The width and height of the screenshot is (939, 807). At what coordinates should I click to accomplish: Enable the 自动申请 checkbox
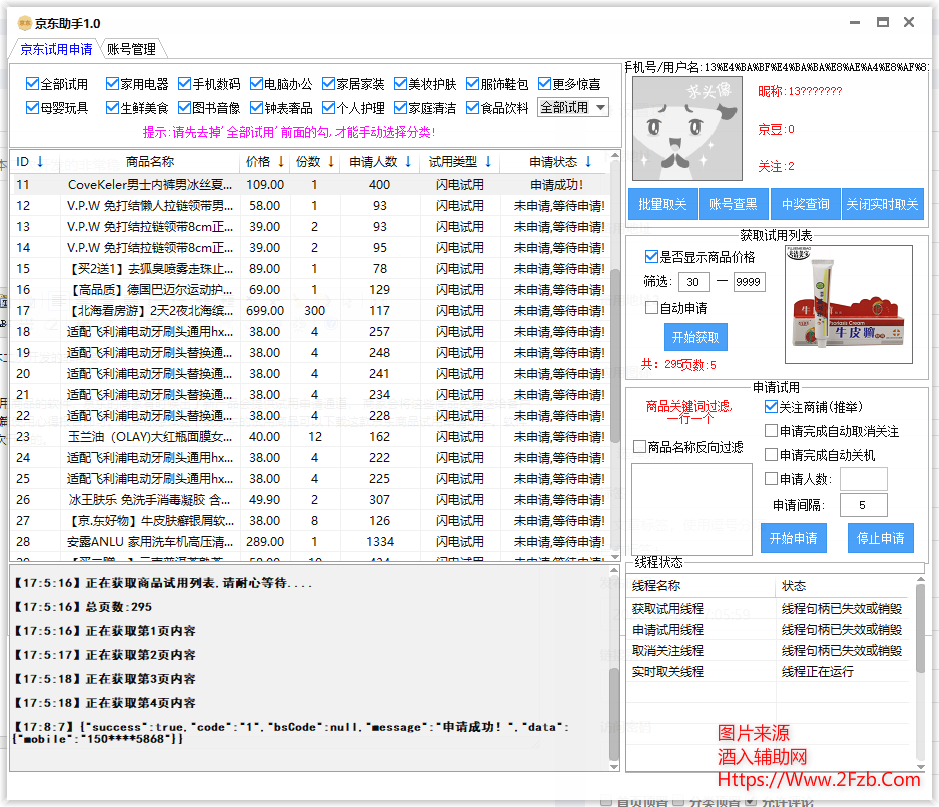[651, 308]
